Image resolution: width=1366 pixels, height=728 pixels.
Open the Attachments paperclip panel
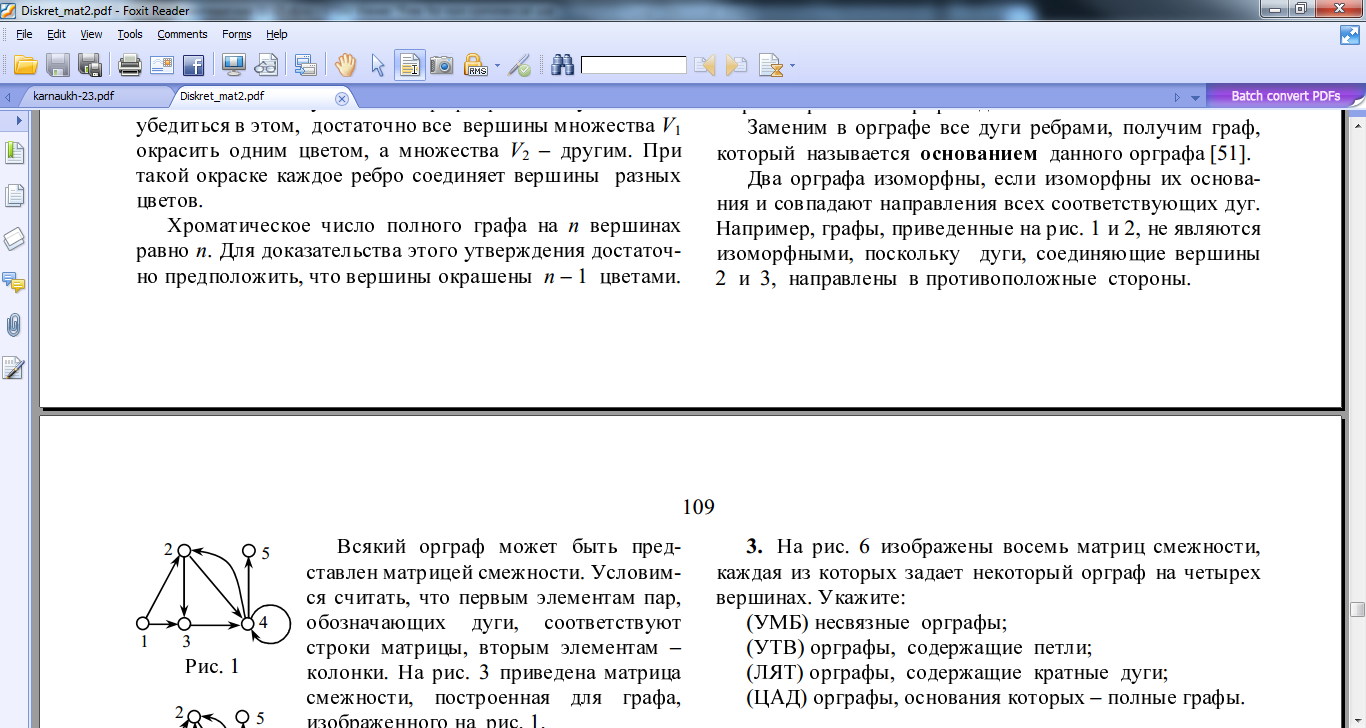[x=15, y=325]
